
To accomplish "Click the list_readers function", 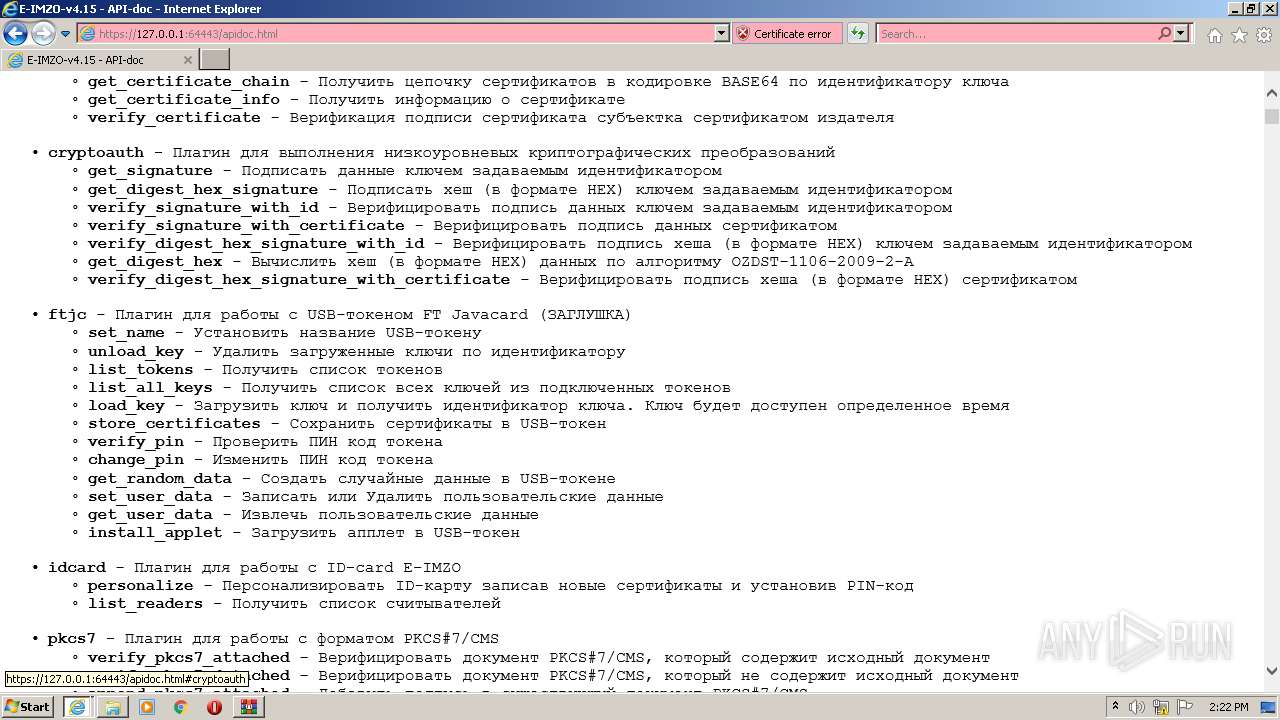I will (x=145, y=604).
